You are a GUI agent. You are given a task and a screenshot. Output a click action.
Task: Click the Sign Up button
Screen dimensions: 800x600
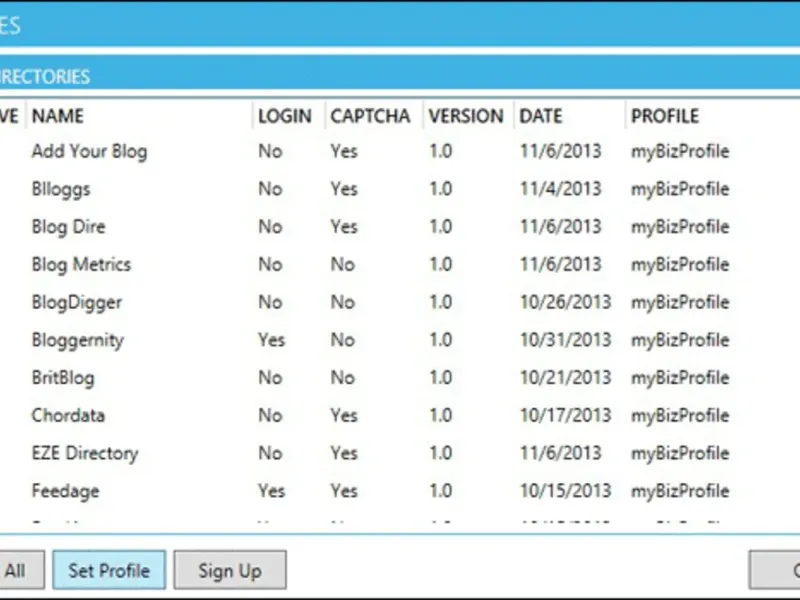tap(230, 570)
